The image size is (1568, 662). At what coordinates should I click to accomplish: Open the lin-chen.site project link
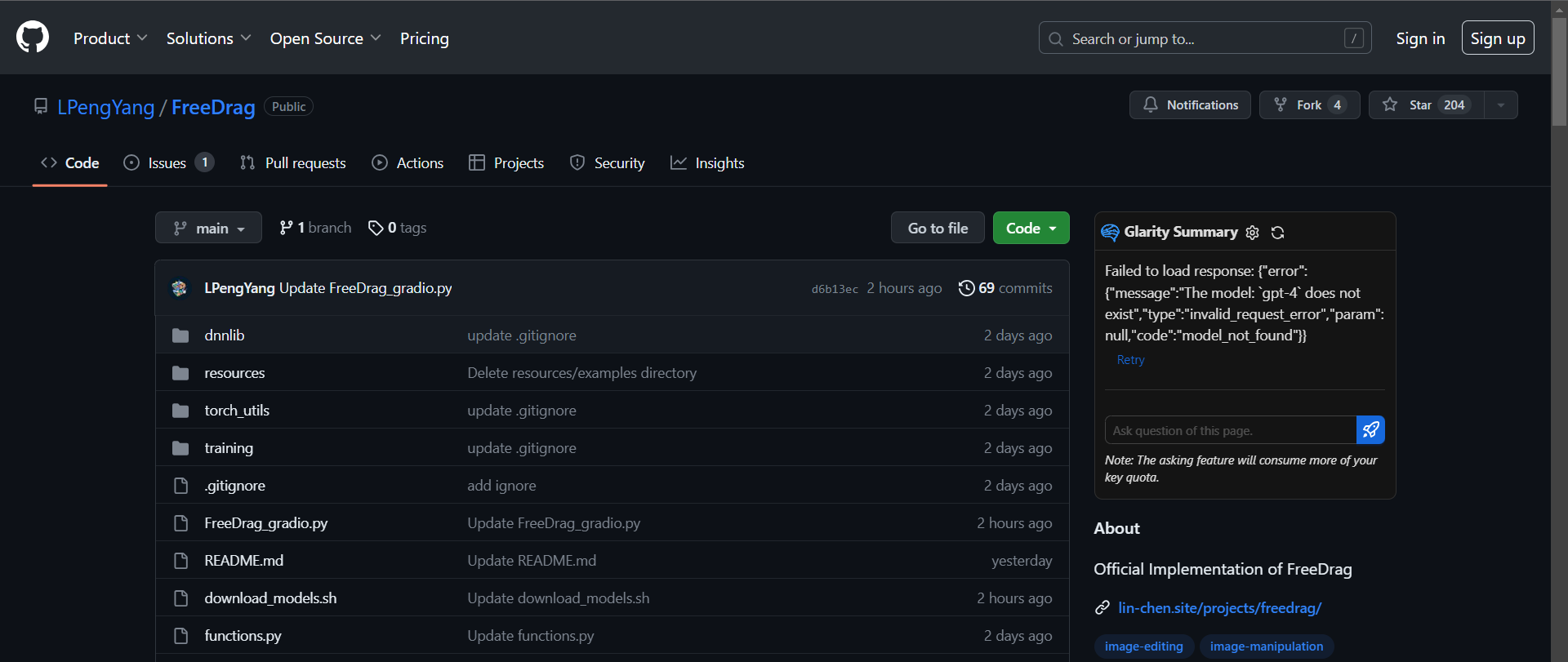1219,608
